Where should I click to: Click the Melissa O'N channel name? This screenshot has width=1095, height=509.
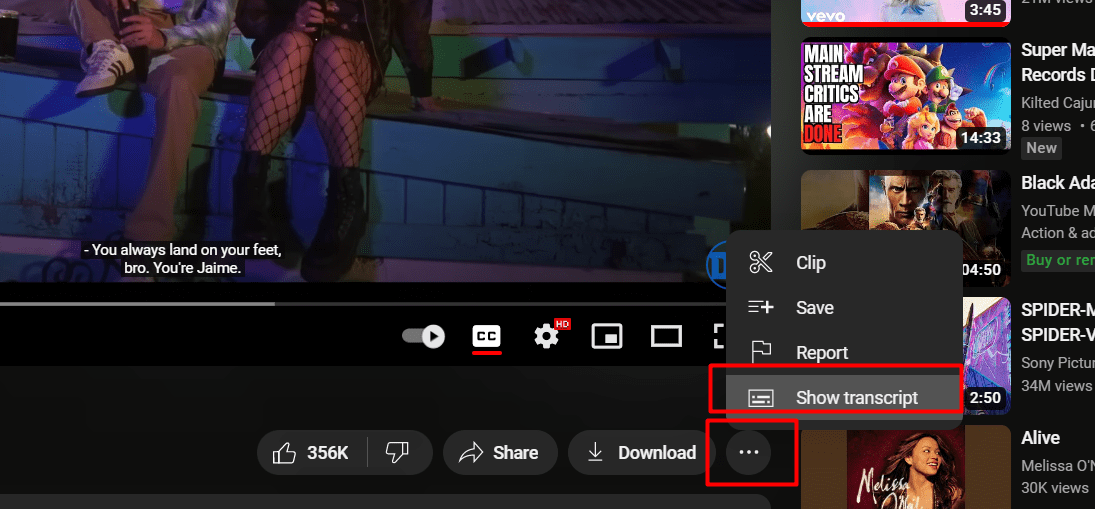(x=1057, y=466)
